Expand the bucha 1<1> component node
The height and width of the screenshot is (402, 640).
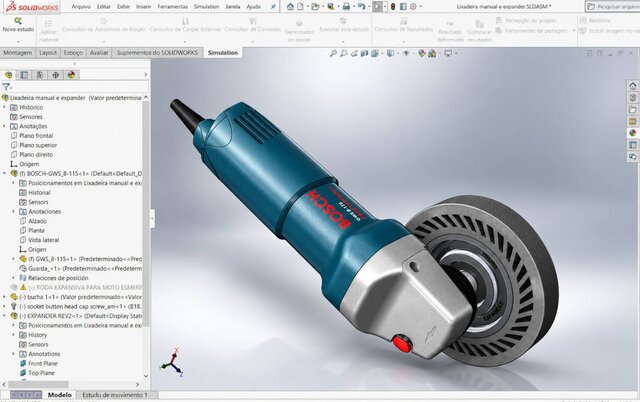coord(4,297)
